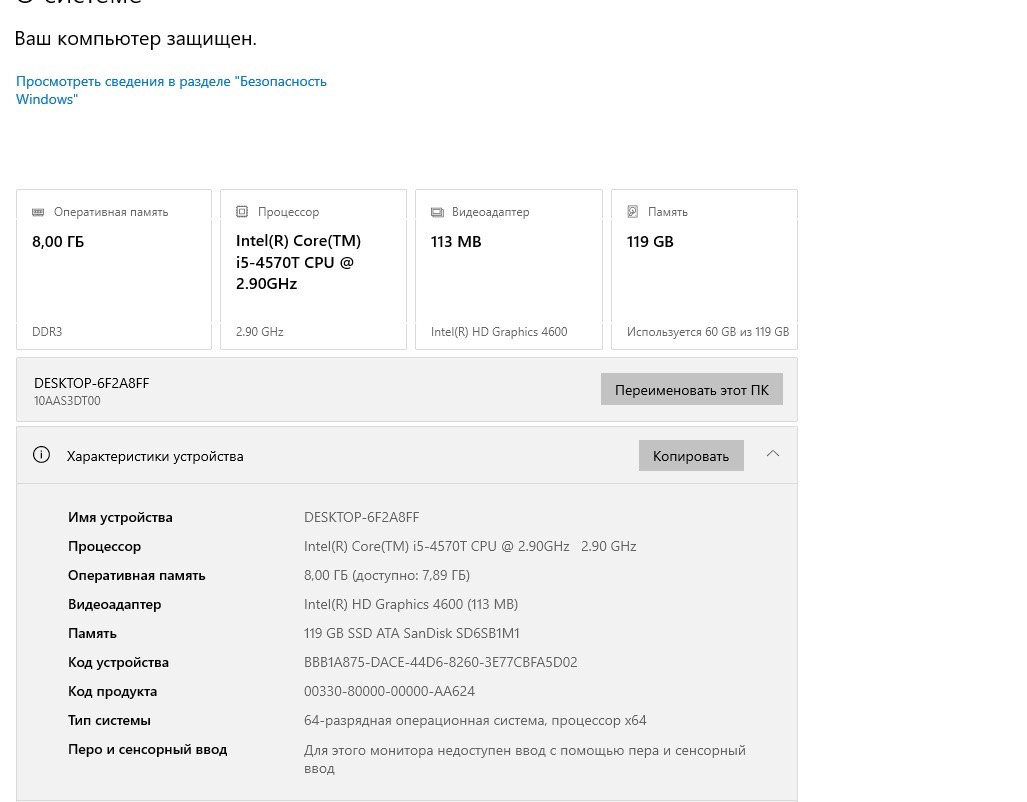Select Intel(R) Core(TM) i5-4570T text in processor card
This screenshot has width=1027, height=802.
pyautogui.click(x=298, y=262)
